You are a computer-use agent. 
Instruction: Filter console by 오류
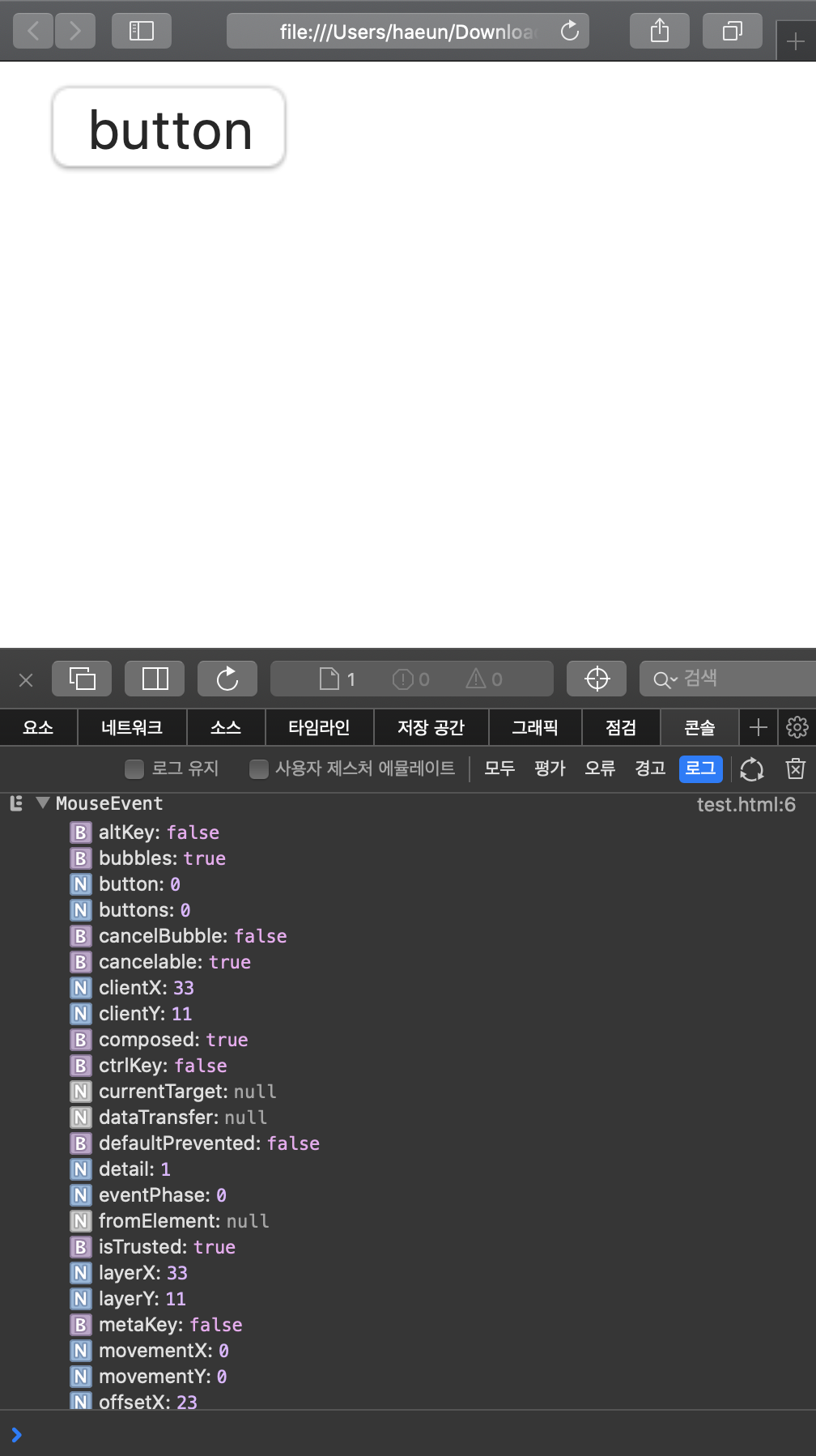(600, 768)
